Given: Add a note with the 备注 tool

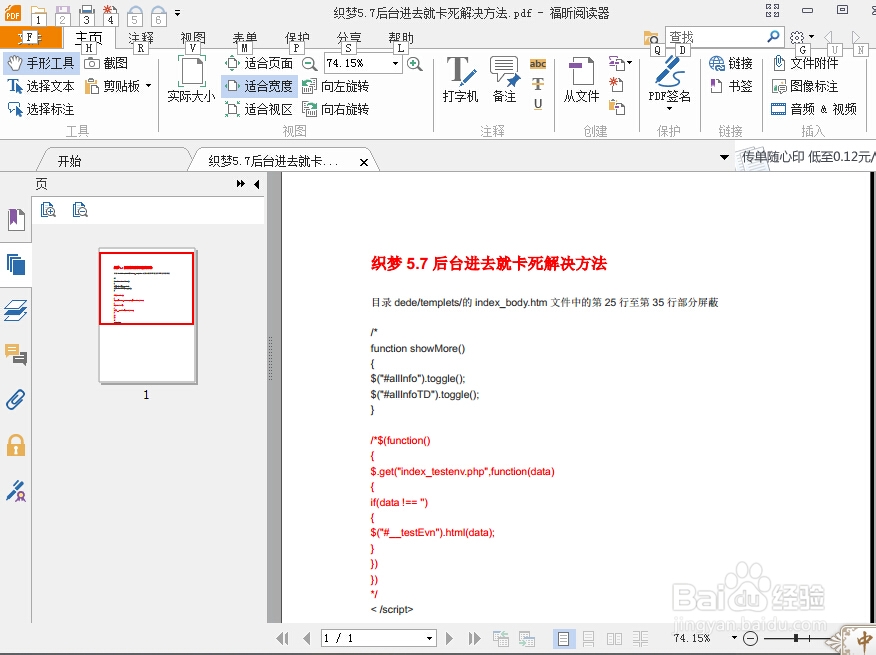Looking at the screenshot, I should [x=504, y=80].
